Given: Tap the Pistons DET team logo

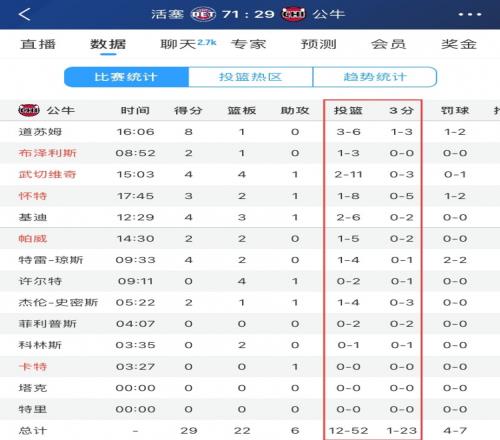Looking at the screenshot, I should click(x=203, y=14).
